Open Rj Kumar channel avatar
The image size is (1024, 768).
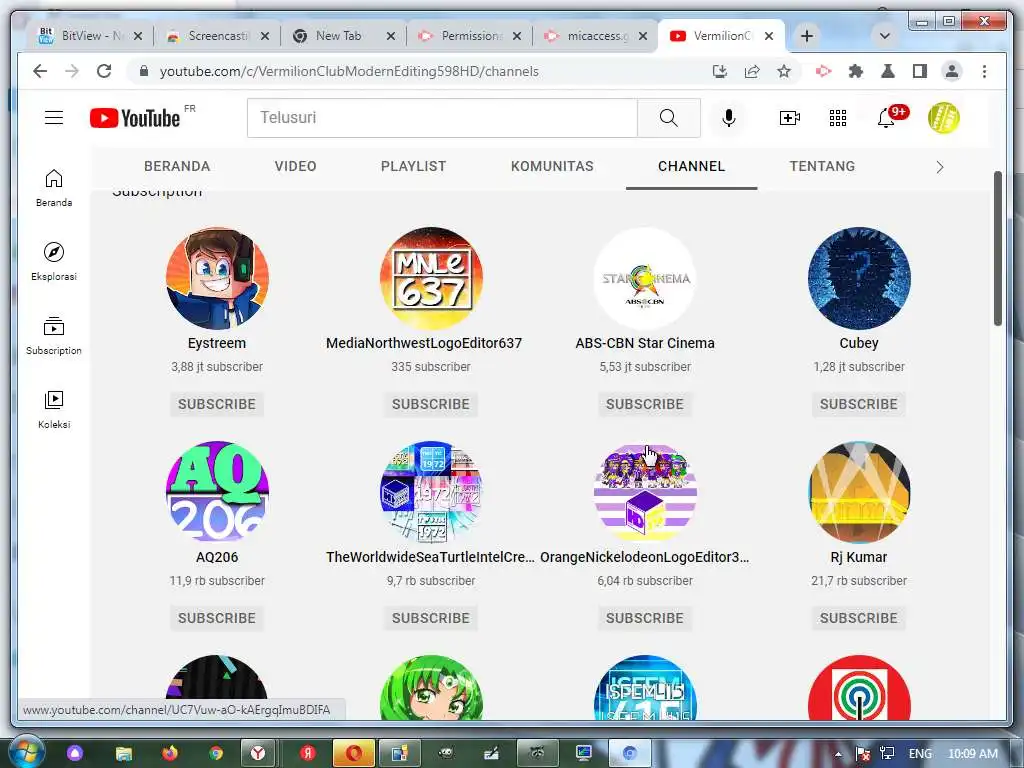pos(859,492)
